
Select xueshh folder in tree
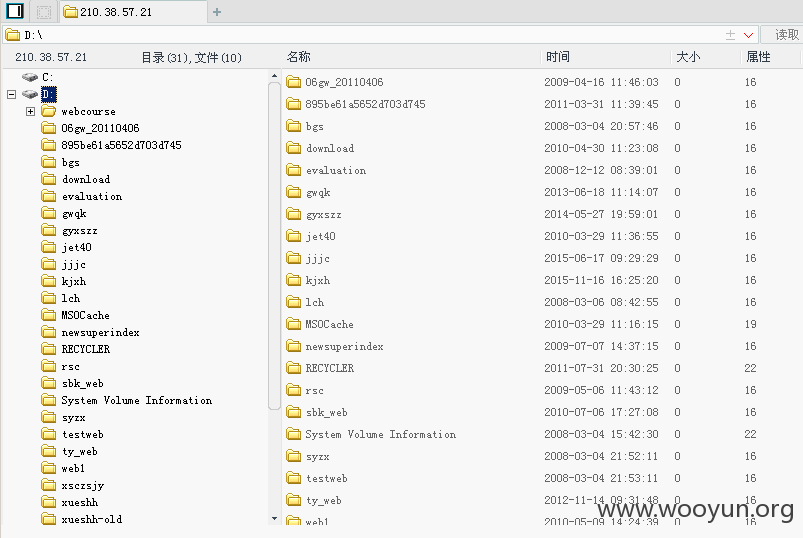79,503
